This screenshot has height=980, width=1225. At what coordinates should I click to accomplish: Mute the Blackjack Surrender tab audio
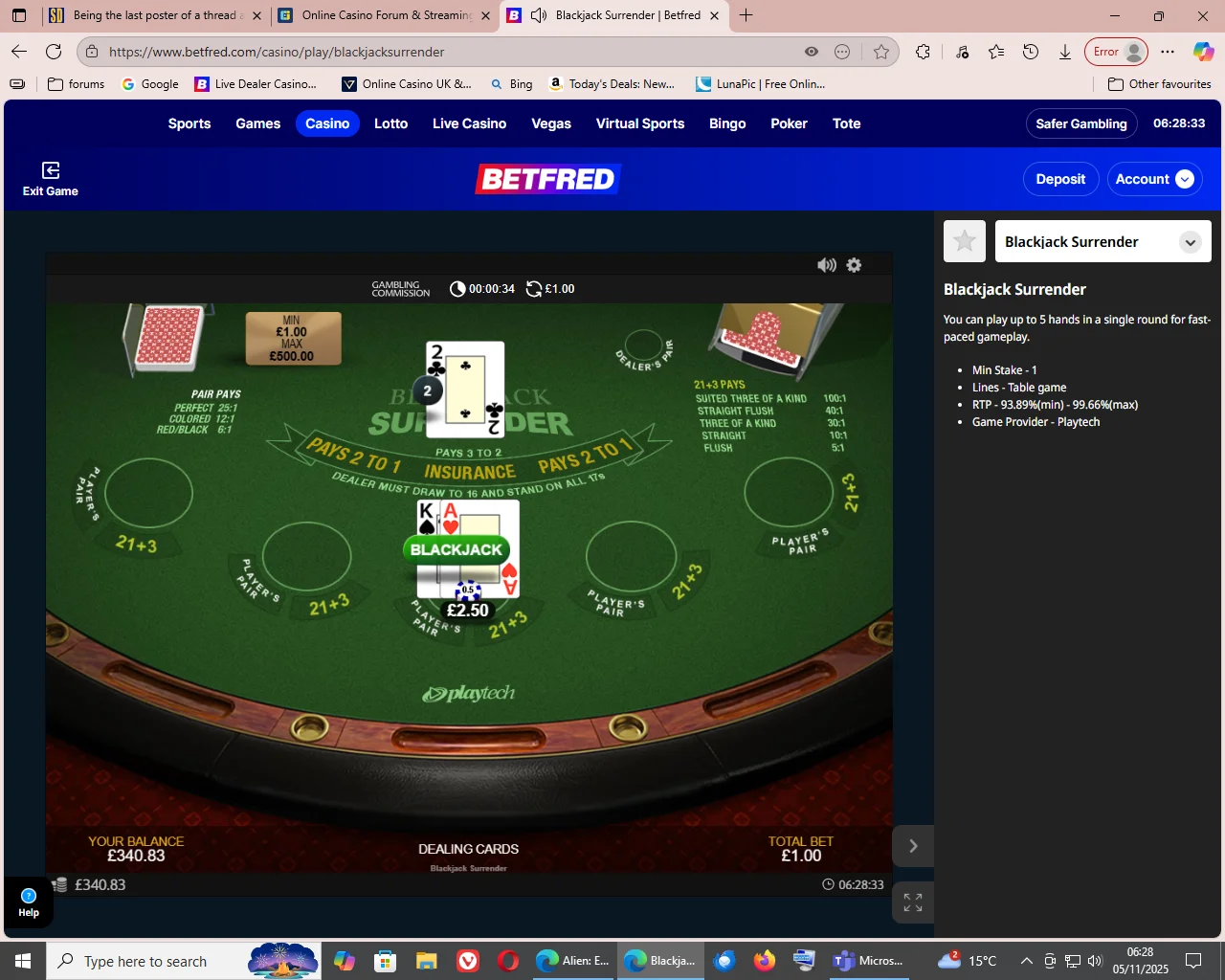539,15
